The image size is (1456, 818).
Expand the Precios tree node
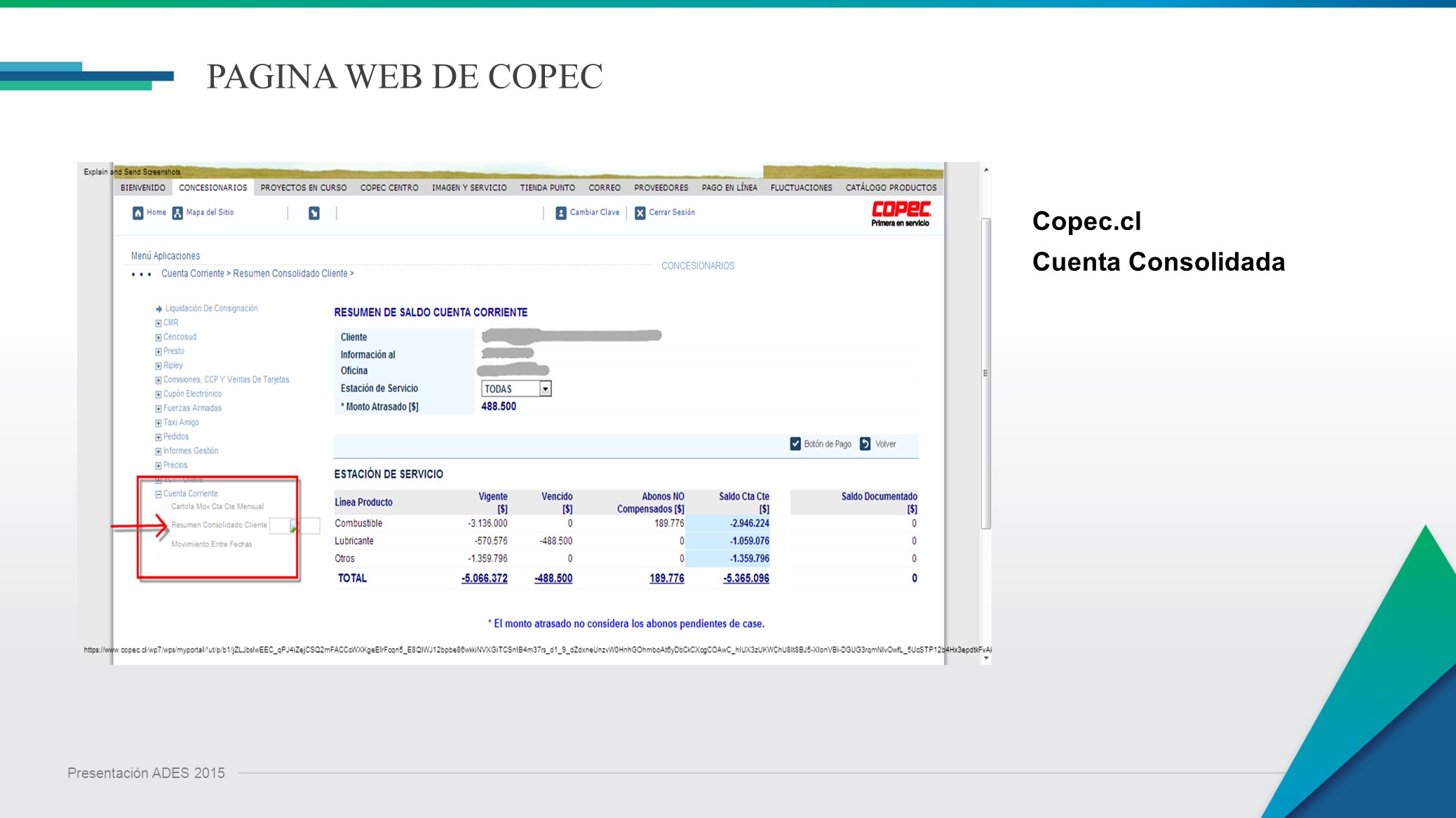point(159,466)
